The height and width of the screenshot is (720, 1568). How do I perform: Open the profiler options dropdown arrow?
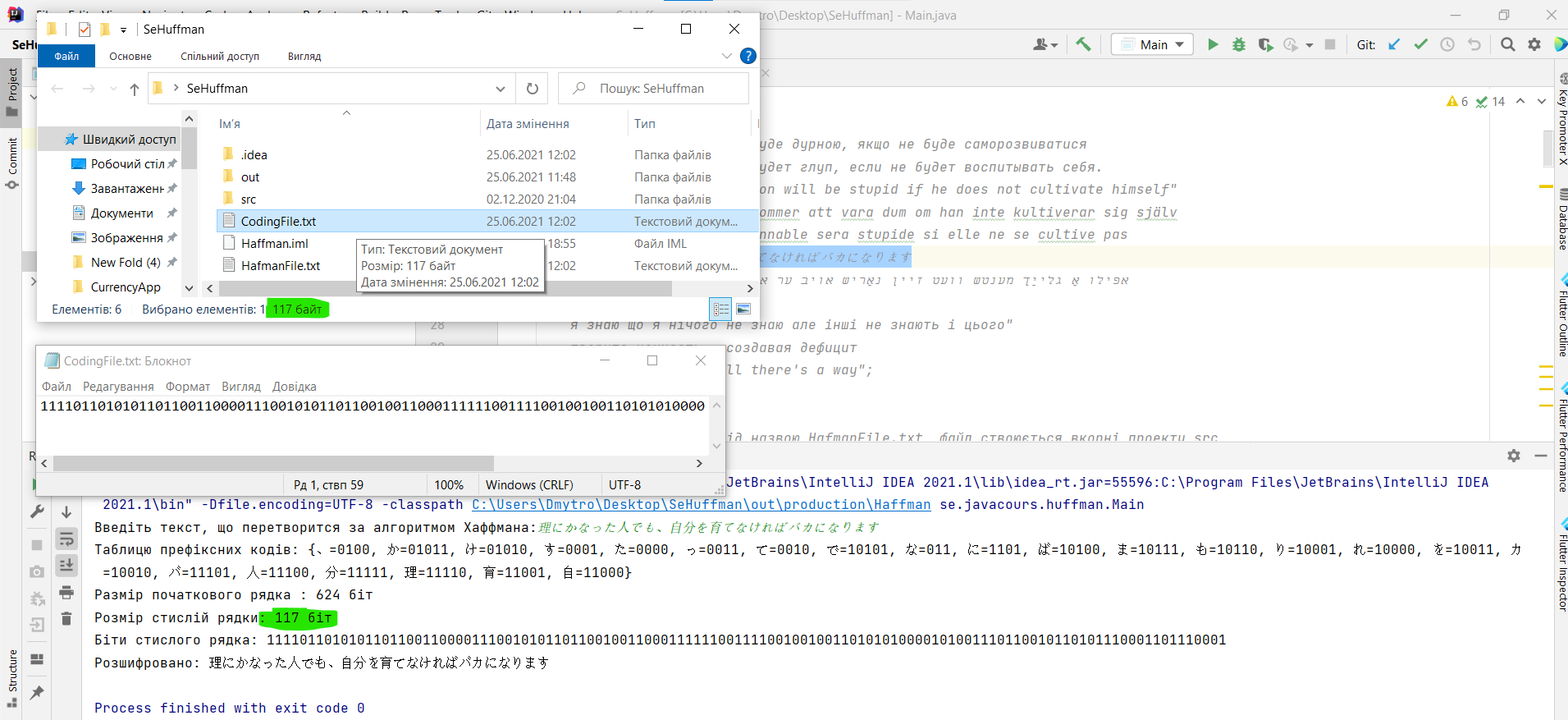(1310, 44)
